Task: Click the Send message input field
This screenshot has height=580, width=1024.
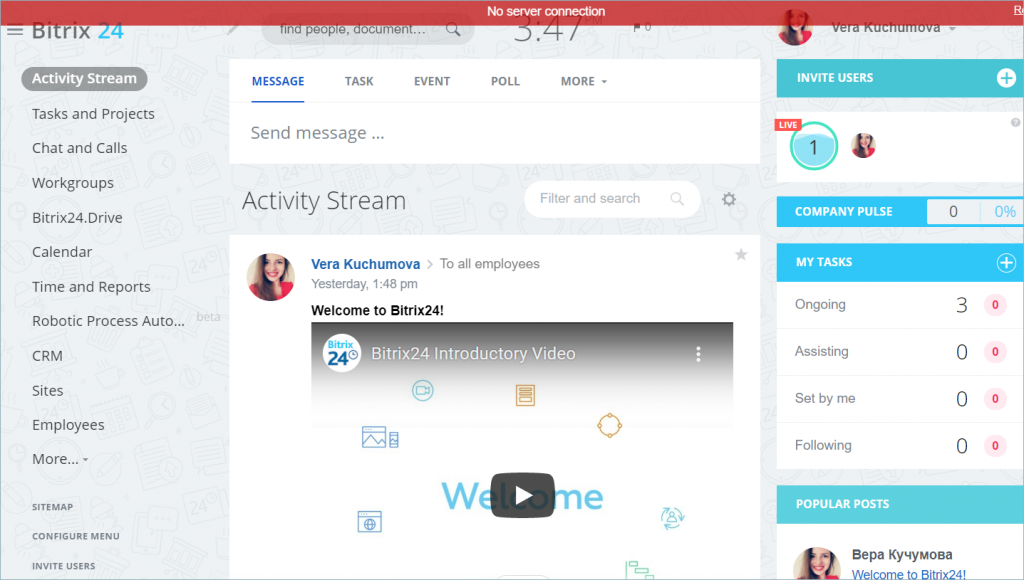Action: (494, 133)
